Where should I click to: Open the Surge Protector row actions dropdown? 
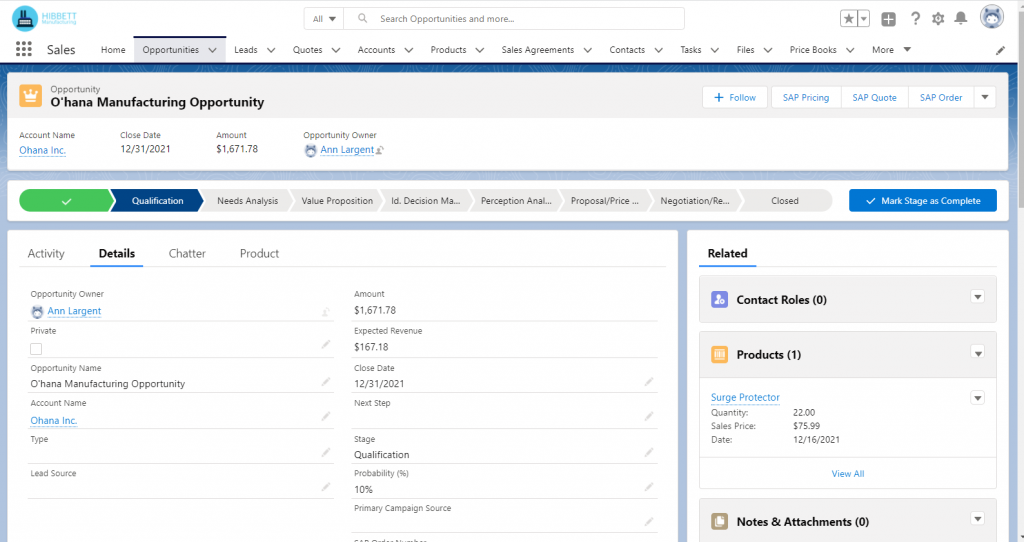click(x=977, y=398)
